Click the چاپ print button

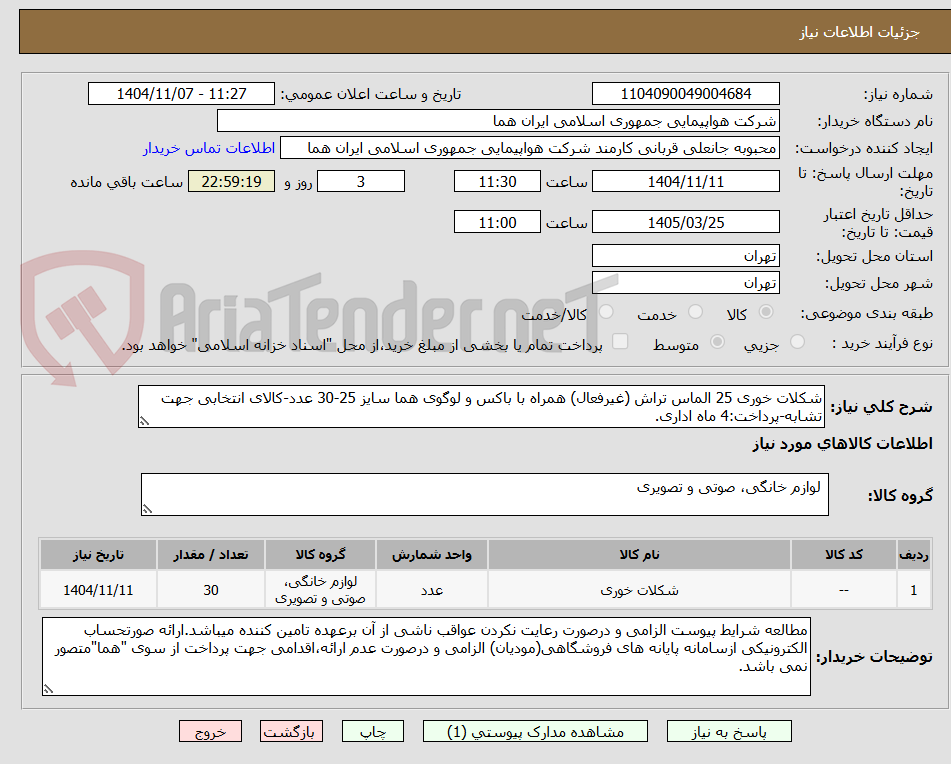(373, 731)
